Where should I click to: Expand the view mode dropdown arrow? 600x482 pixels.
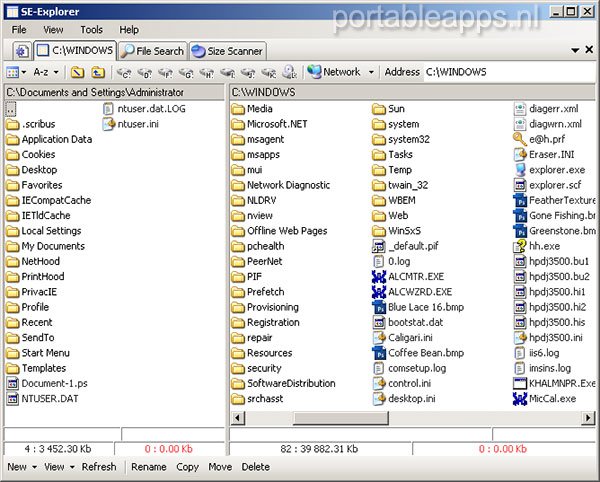coord(24,72)
